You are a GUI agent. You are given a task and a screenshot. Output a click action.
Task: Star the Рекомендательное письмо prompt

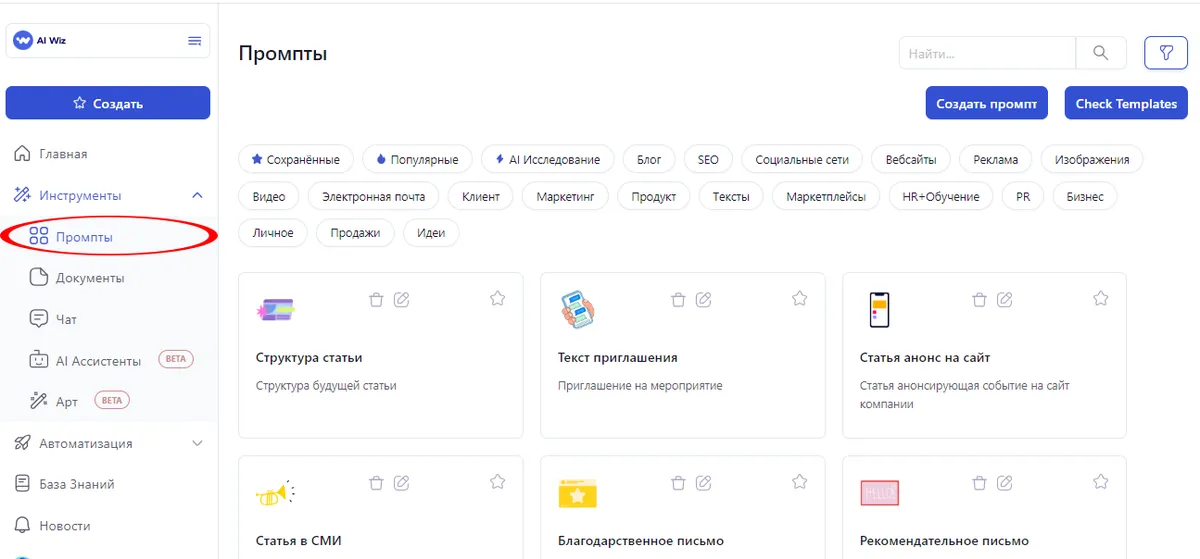[1101, 482]
